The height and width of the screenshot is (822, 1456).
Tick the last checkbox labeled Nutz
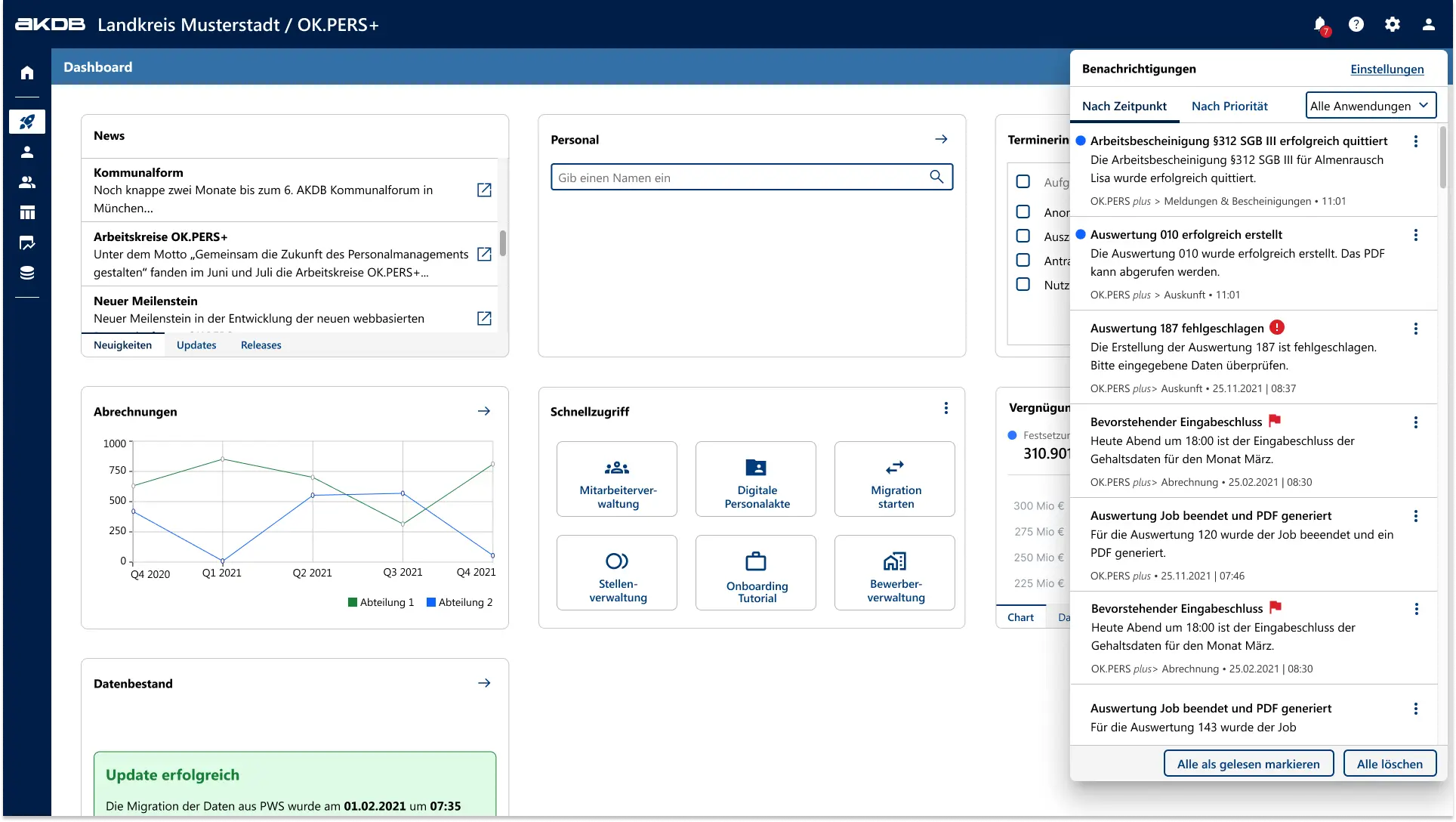pyautogui.click(x=1023, y=284)
